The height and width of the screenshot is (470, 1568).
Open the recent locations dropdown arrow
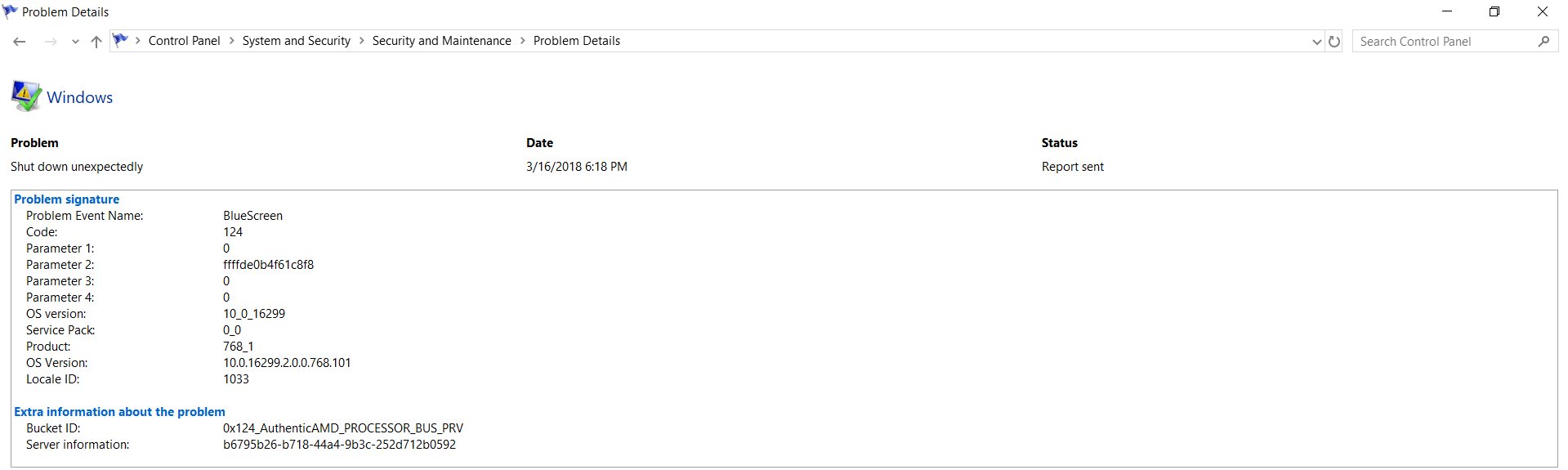(x=75, y=42)
